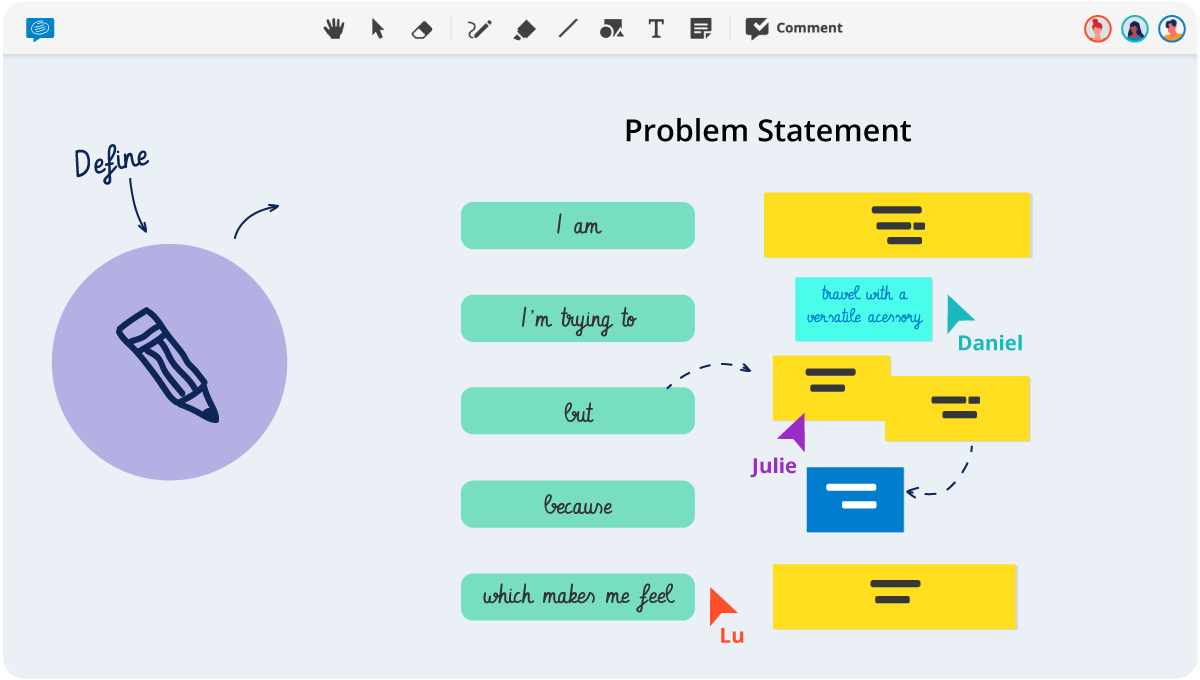Select the freehand Pen drawing tool
This screenshot has width=1200, height=680.
tap(480, 29)
